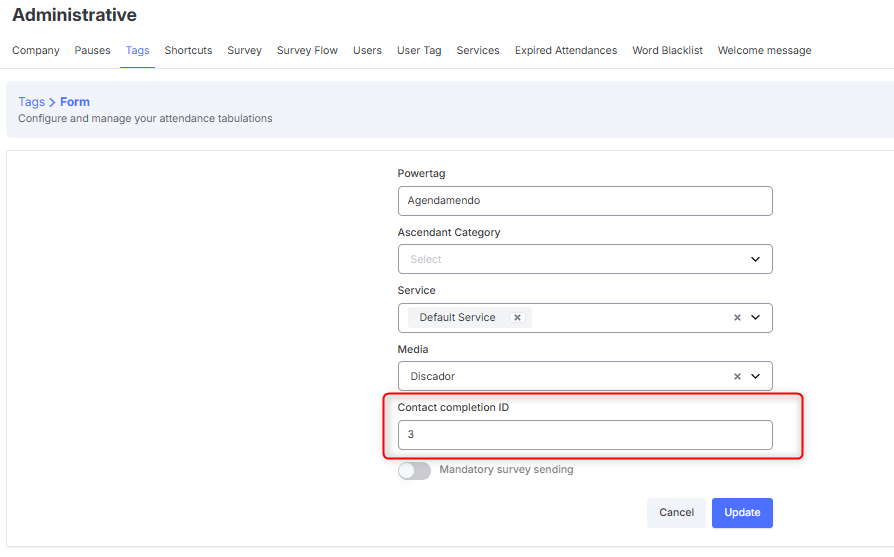
Task: Switch to the Pauses tab
Action: [x=92, y=50]
